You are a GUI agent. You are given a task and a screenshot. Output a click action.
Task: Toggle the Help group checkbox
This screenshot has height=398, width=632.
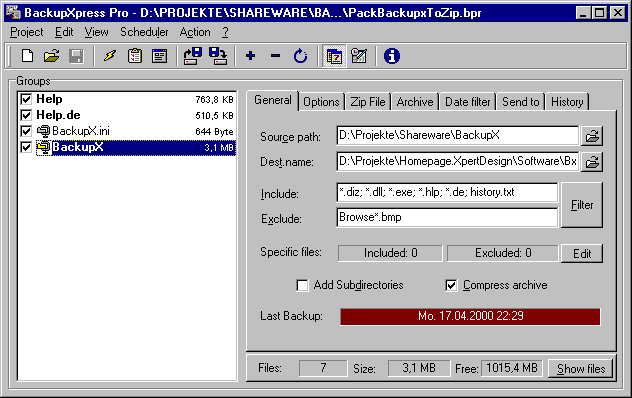[26, 99]
